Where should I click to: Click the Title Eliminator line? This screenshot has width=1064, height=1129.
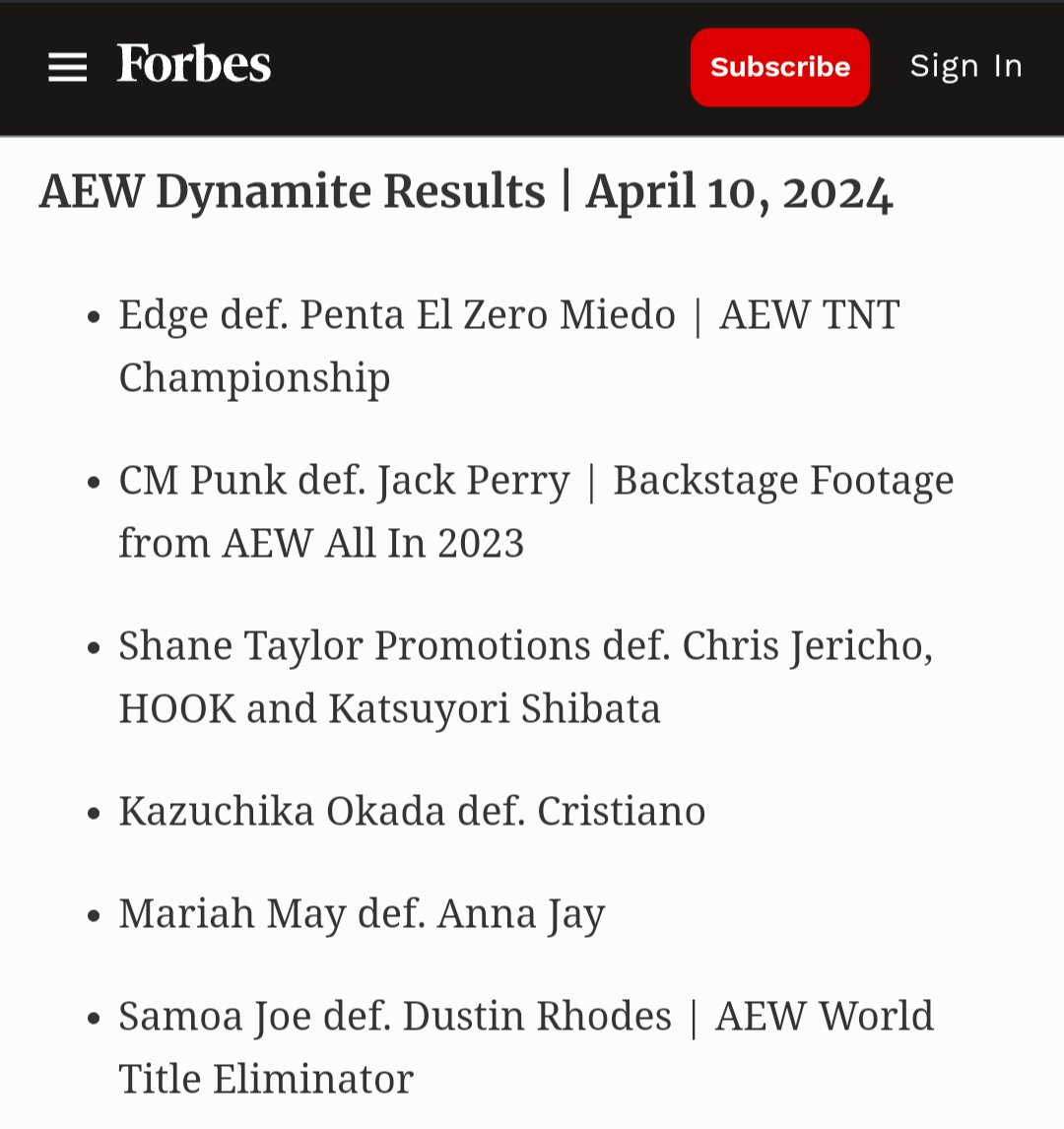266,1080
